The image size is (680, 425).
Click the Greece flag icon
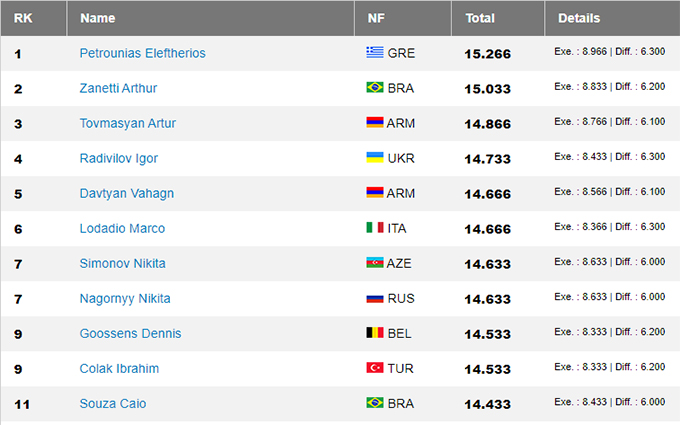coord(375,53)
